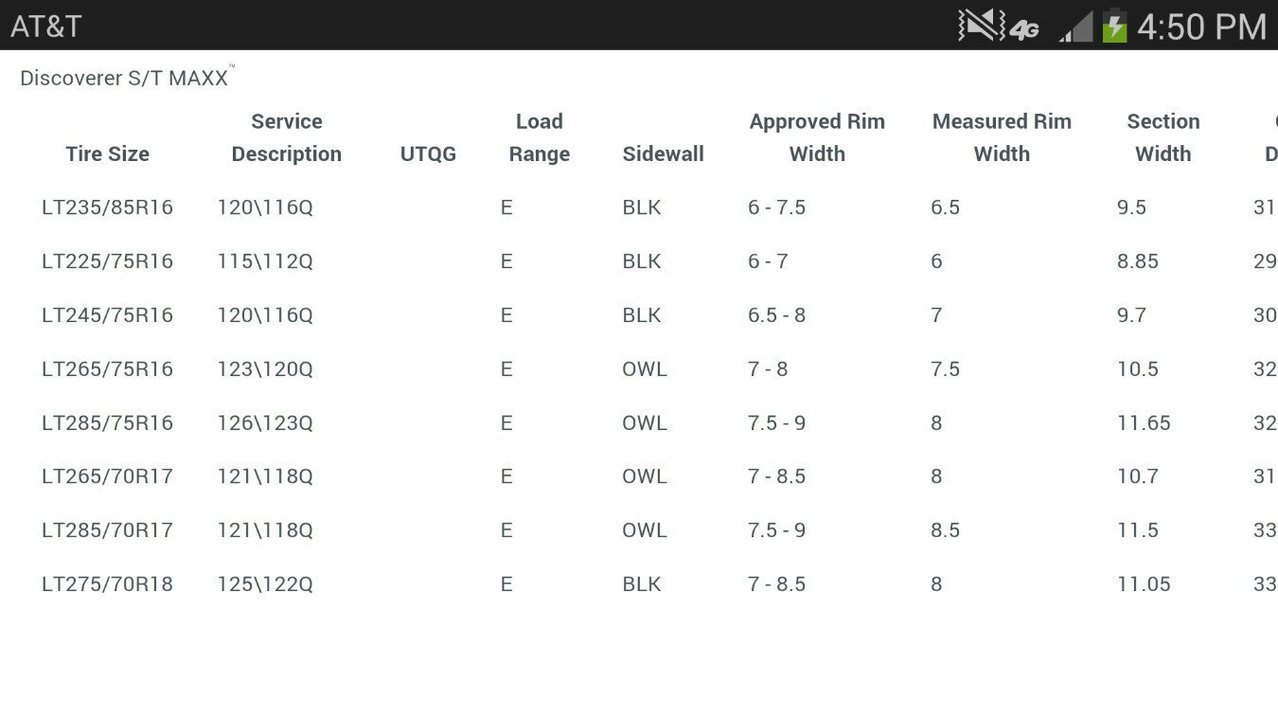
Task: Tap the charging battery icon
Action: [1114, 26]
